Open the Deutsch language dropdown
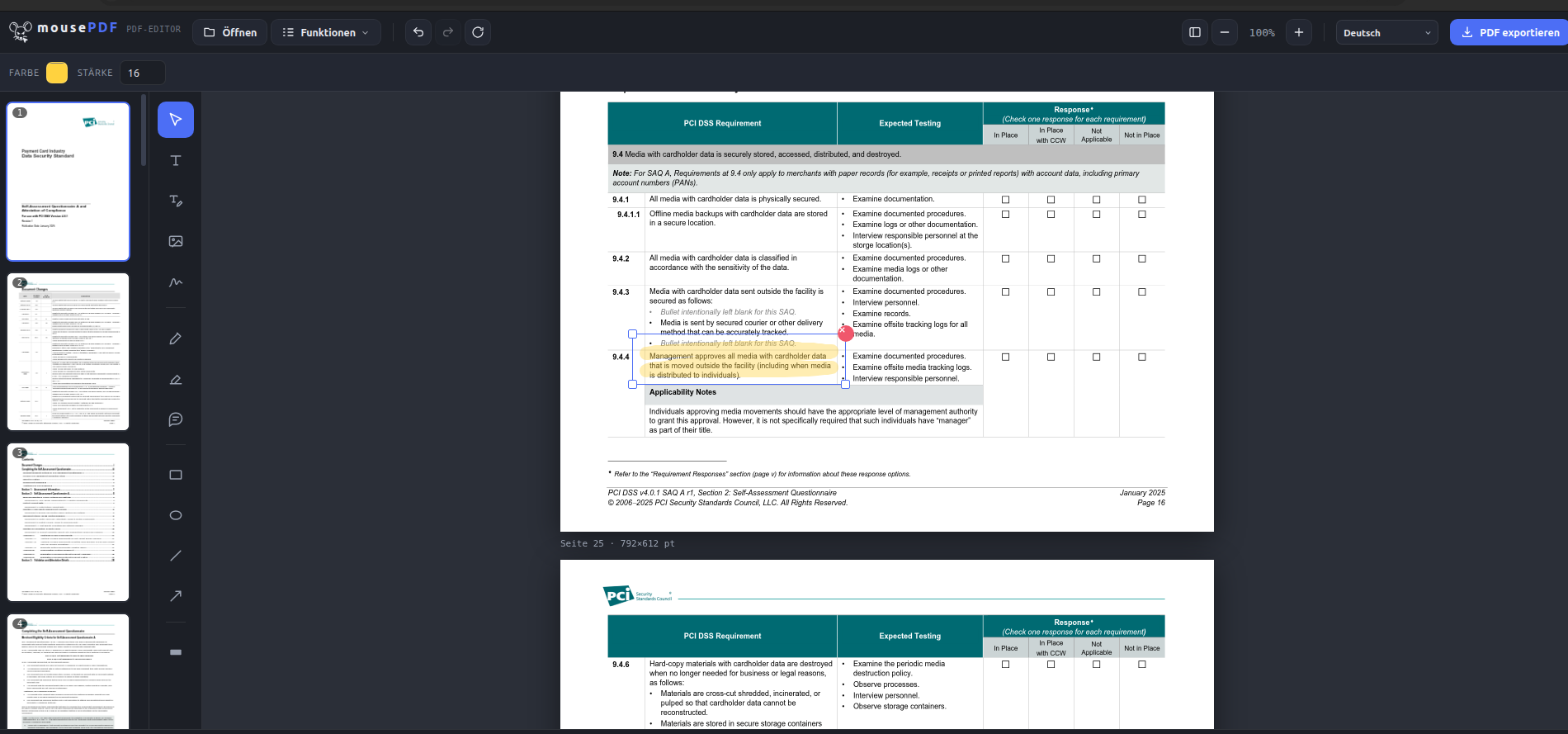This screenshot has width=1568, height=734. [1387, 33]
